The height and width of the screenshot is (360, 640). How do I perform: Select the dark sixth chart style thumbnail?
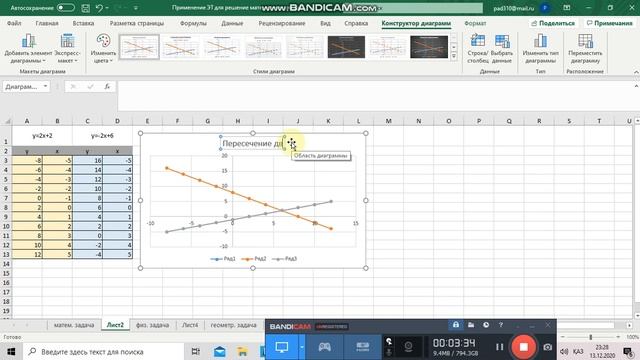pos(346,47)
